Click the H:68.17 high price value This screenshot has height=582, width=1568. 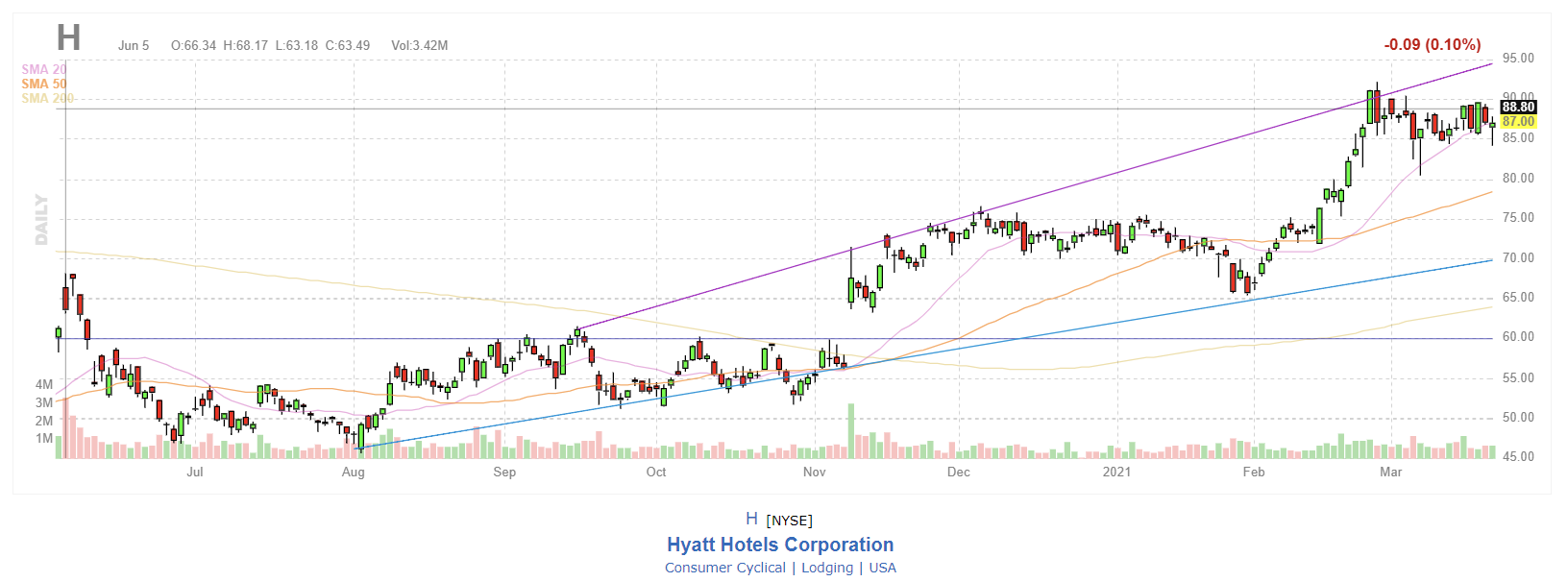(245, 45)
